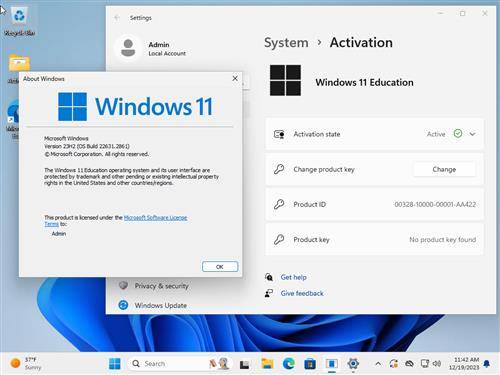Click the volume speaker tray icon
Viewport: 500px width, 375px height.
(437, 363)
